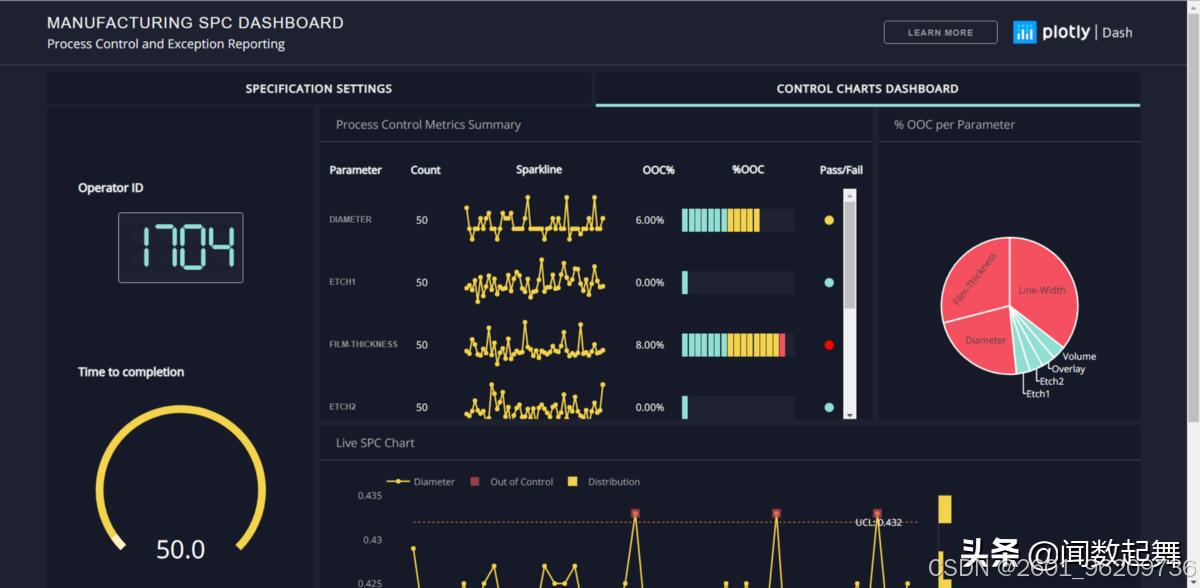Click the Parameter column header
Image resolution: width=1200 pixels, height=588 pixels.
(x=356, y=170)
